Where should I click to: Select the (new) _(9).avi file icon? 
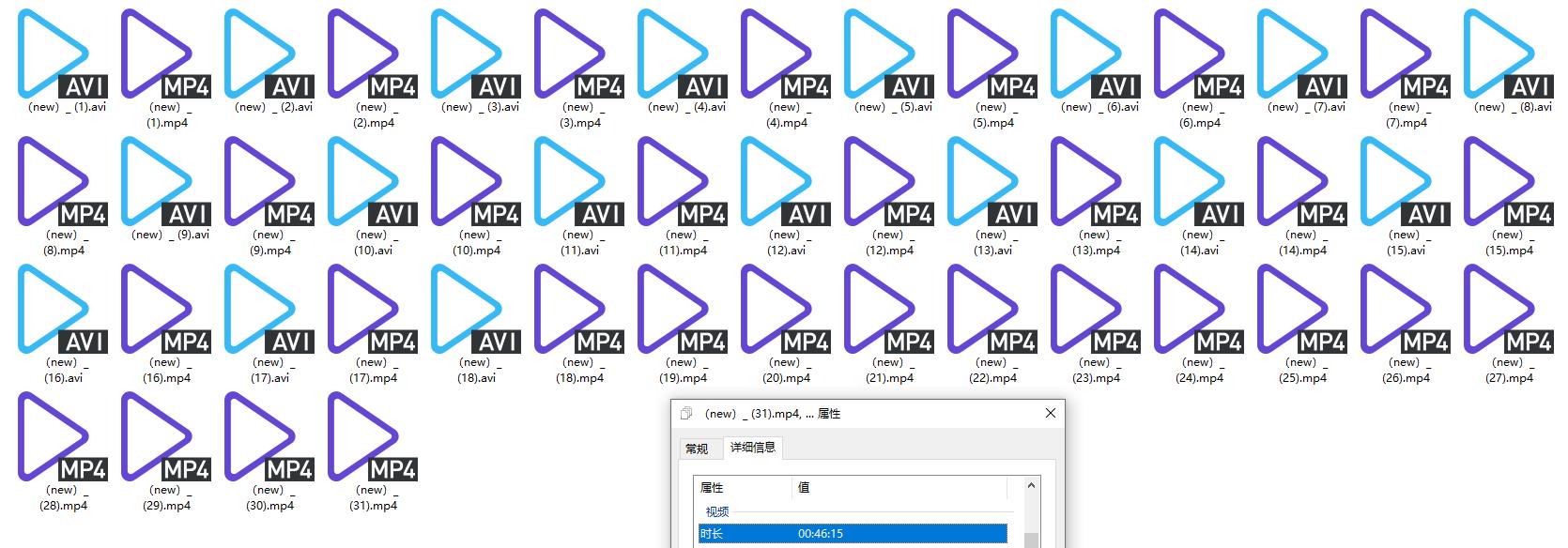pyautogui.click(x=165, y=181)
